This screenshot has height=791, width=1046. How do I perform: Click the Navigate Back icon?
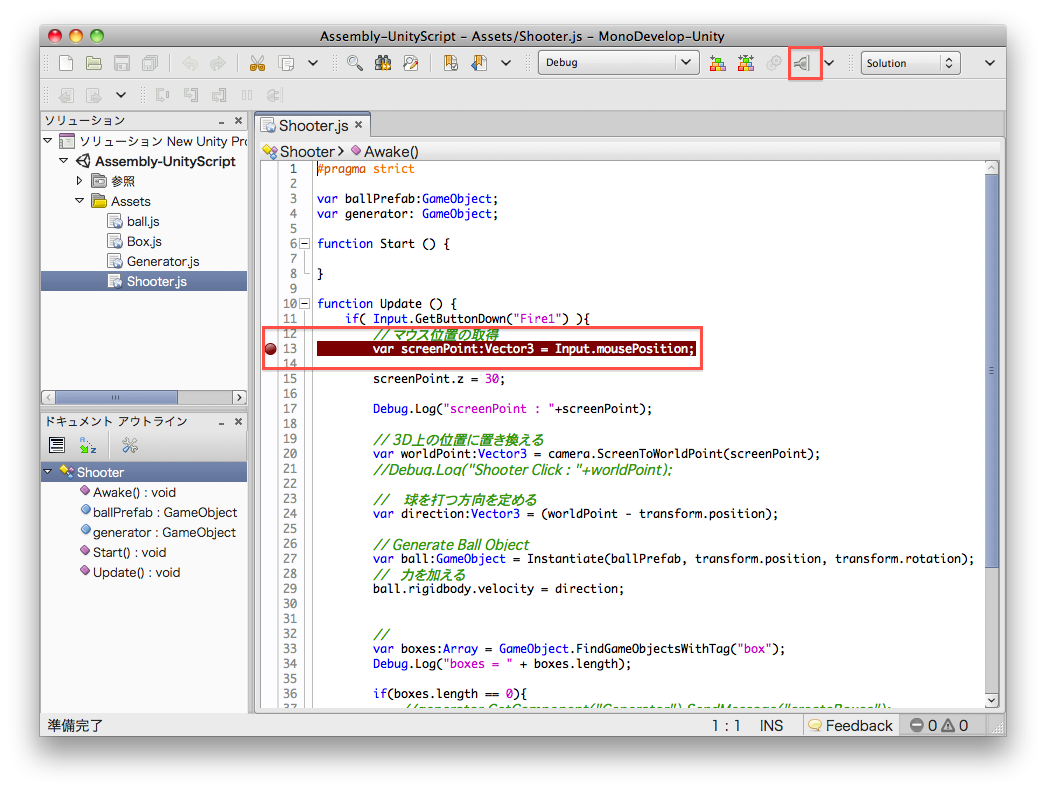click(x=66, y=95)
